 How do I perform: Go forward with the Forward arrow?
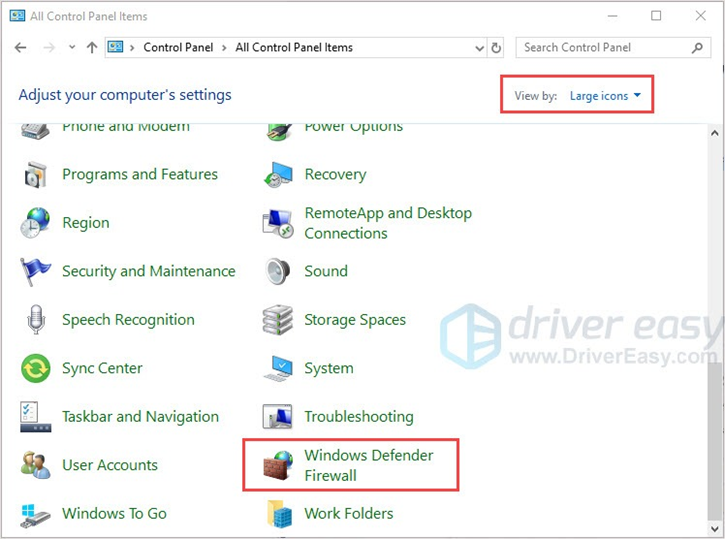click(x=49, y=48)
